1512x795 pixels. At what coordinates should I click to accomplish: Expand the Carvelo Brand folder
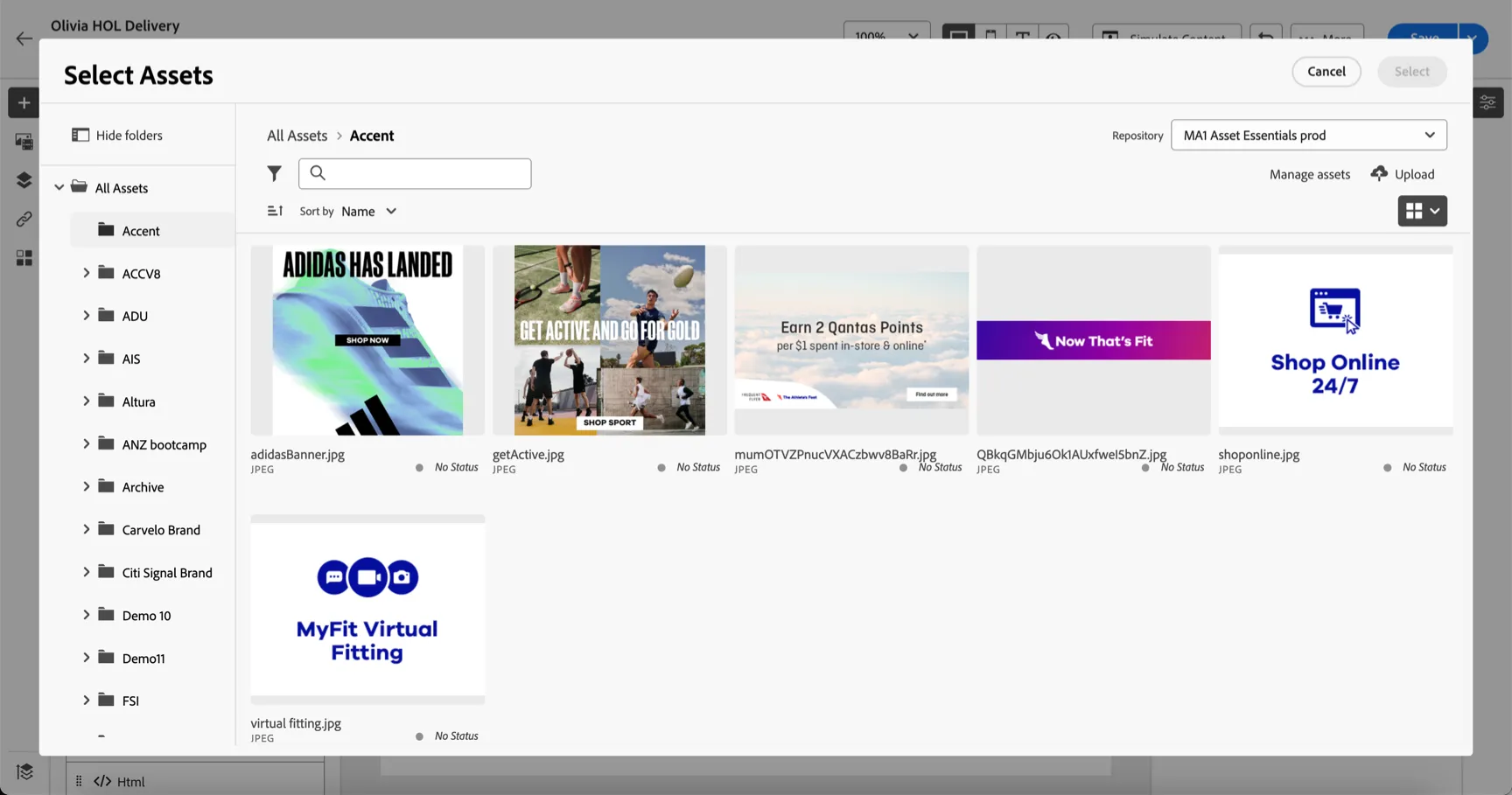86,529
